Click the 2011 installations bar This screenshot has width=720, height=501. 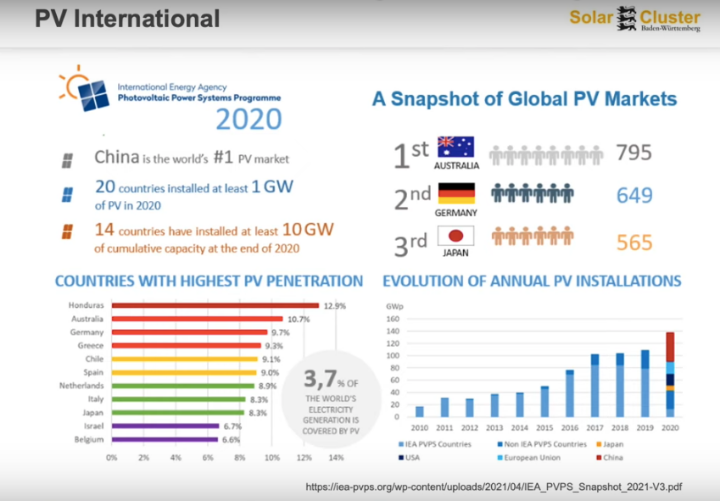444,407
